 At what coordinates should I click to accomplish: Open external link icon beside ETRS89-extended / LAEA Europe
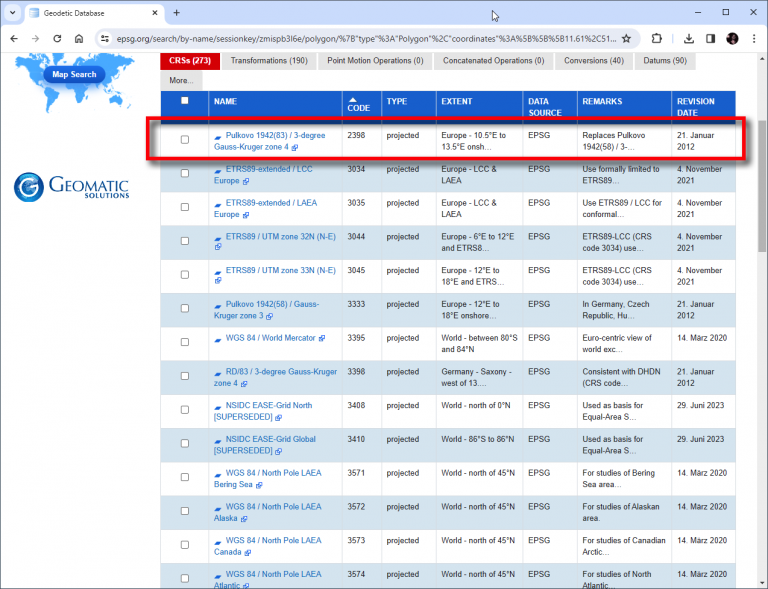point(246,215)
